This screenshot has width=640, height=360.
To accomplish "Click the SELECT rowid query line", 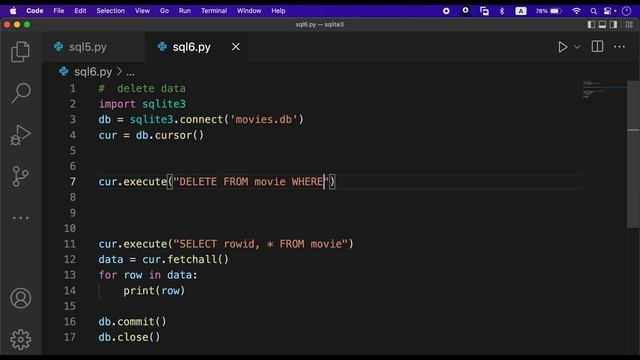I will pos(226,244).
